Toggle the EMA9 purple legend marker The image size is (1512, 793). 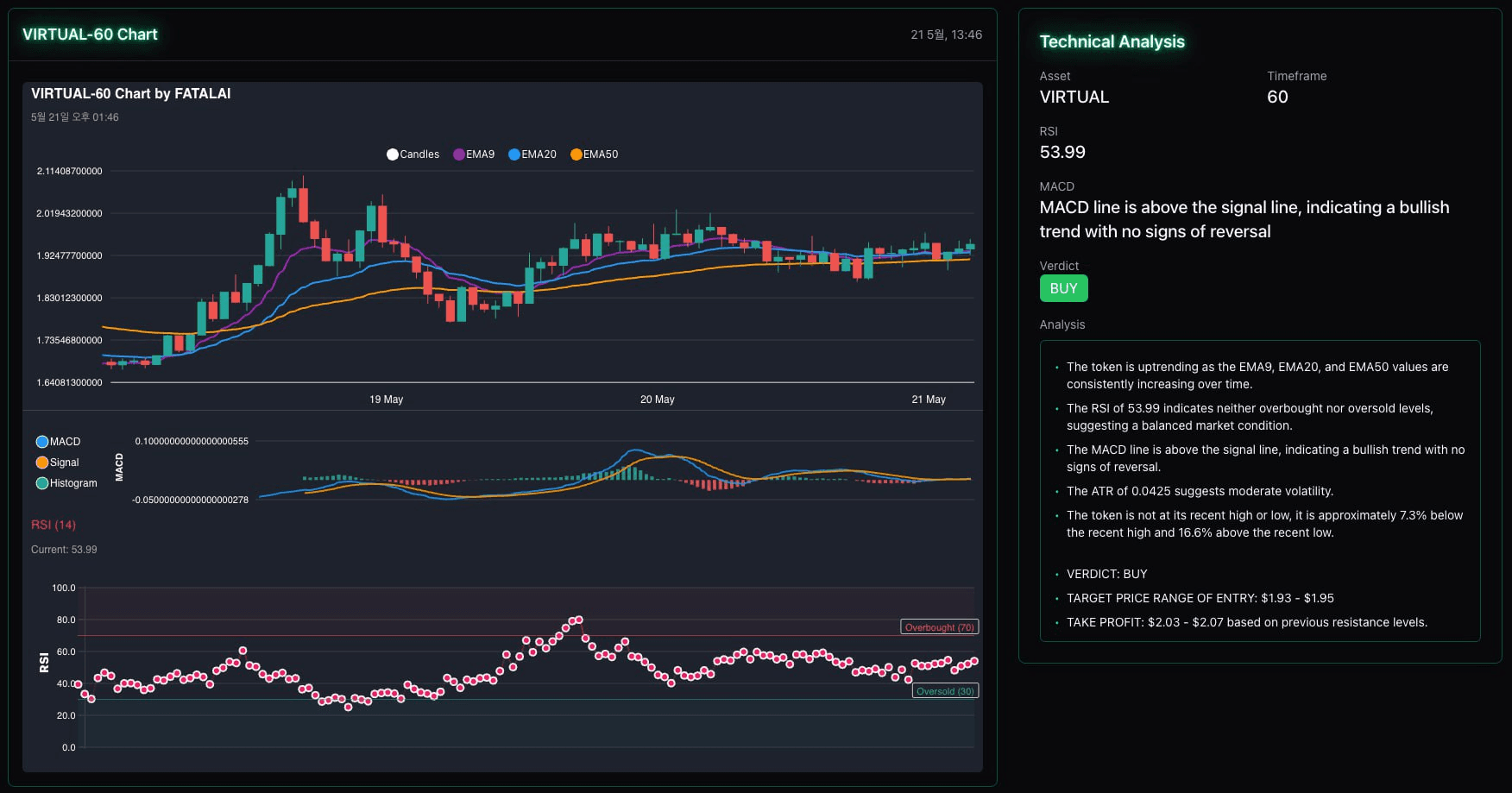tap(459, 154)
